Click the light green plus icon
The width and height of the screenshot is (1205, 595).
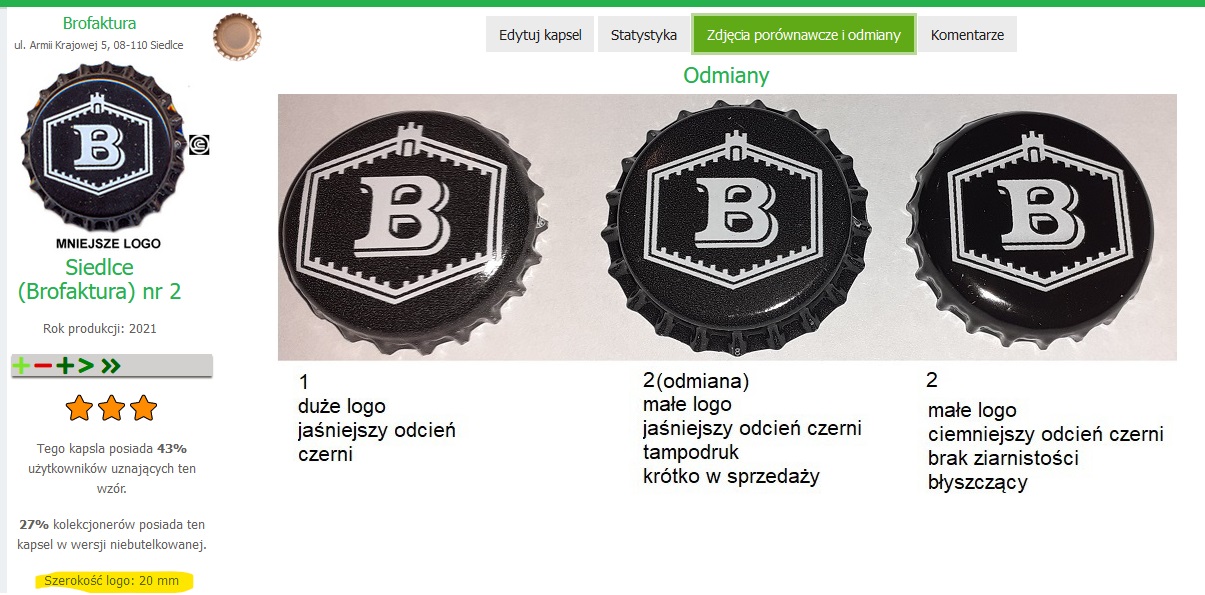pyautogui.click(x=20, y=366)
